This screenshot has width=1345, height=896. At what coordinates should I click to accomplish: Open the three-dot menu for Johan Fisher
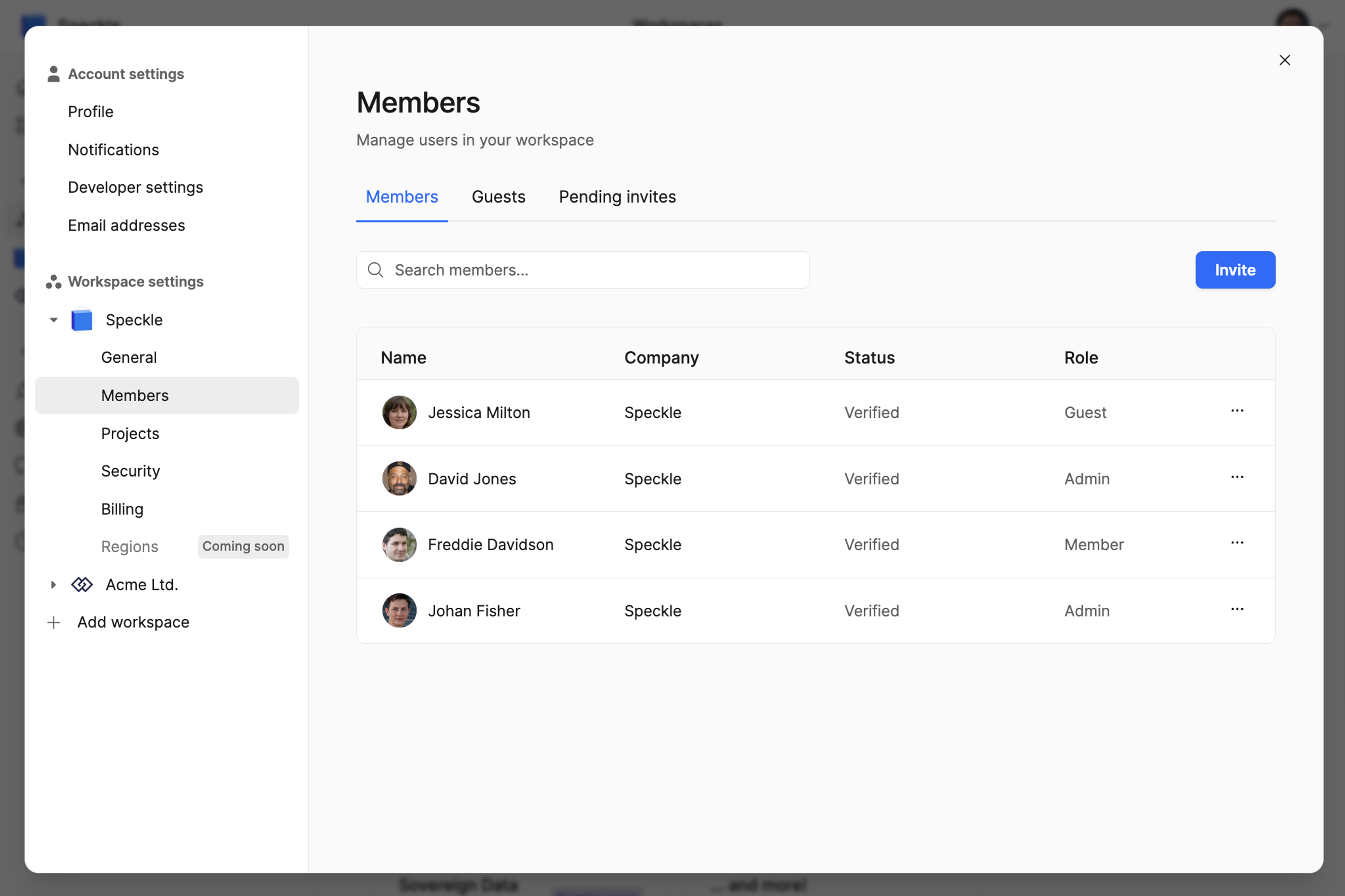click(x=1237, y=609)
